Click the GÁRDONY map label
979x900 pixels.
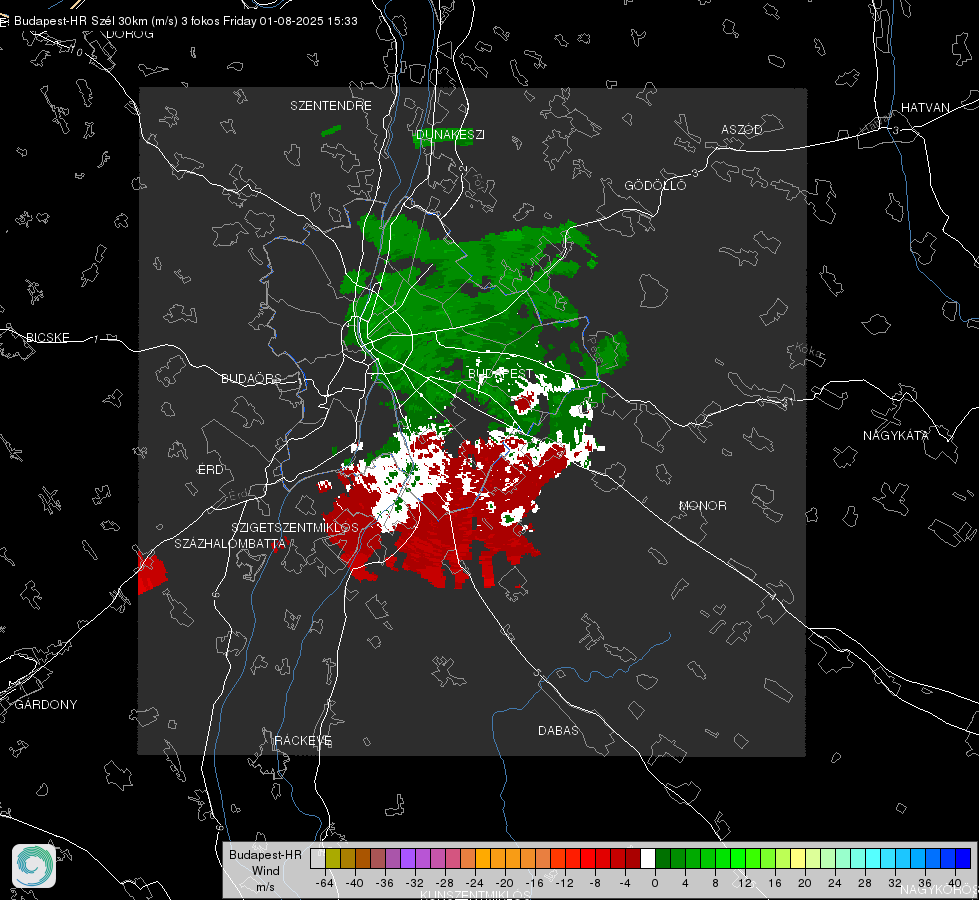[46, 705]
